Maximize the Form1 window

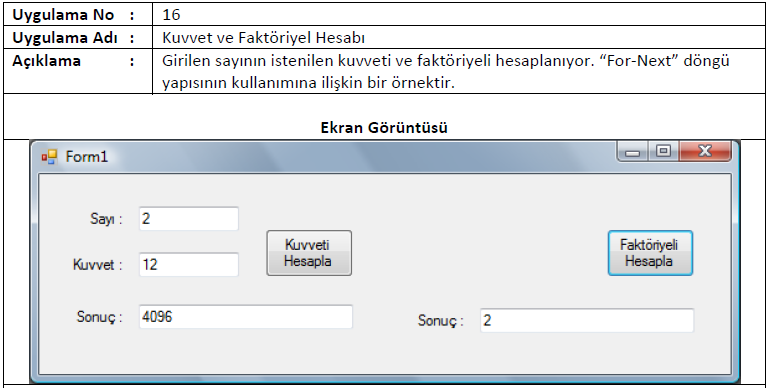tap(664, 152)
